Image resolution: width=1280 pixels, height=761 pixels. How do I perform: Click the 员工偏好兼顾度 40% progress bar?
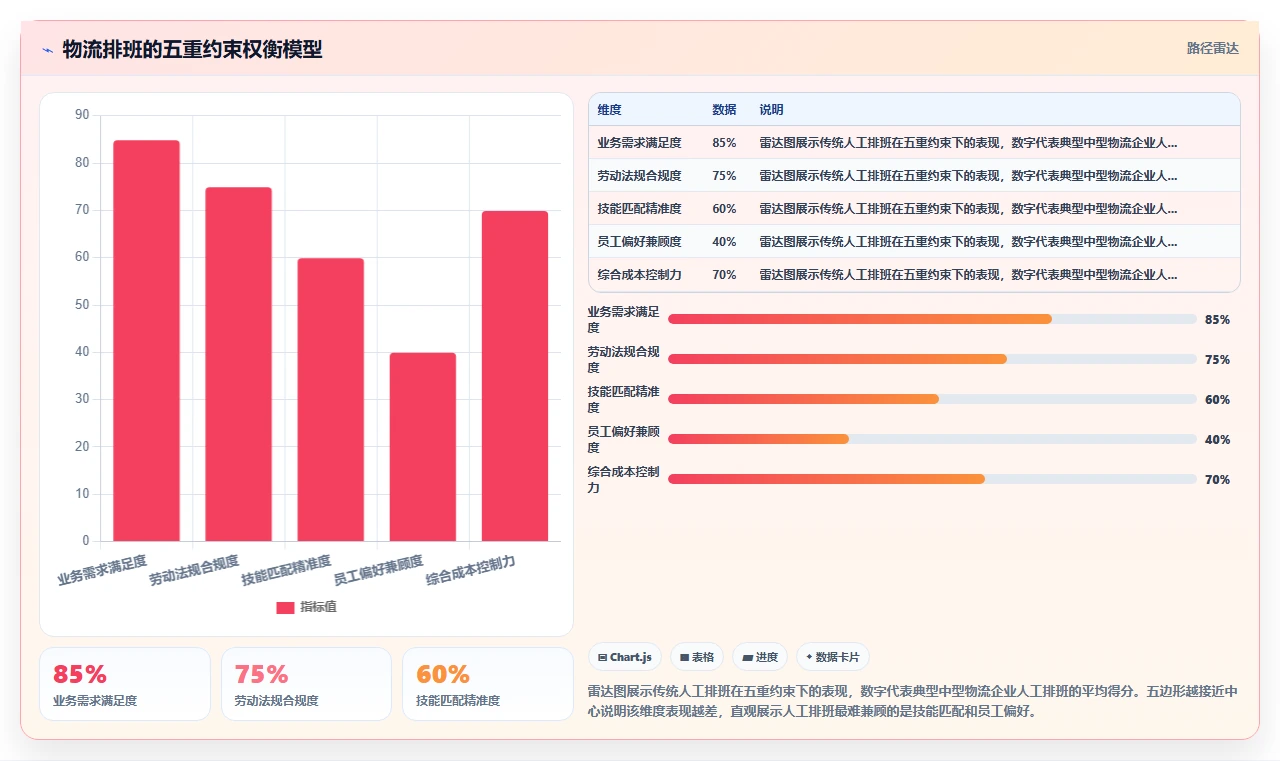pyautogui.click(x=932, y=439)
